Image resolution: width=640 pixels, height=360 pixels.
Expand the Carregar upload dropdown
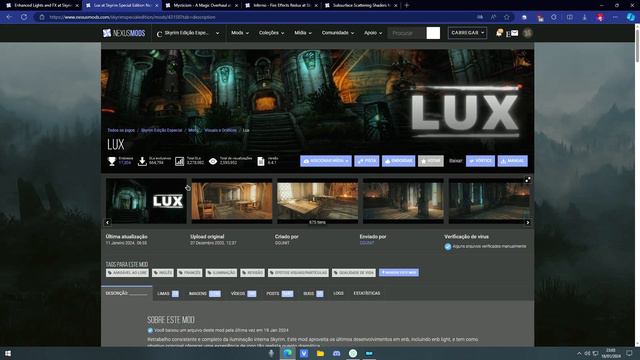[467, 33]
